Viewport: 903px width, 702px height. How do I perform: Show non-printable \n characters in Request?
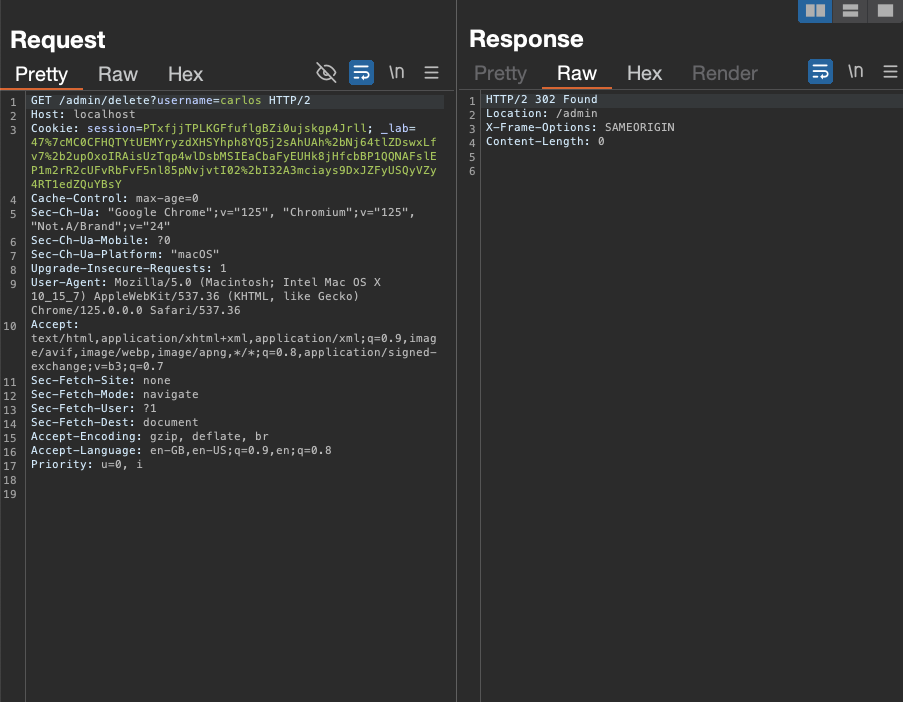pos(397,72)
